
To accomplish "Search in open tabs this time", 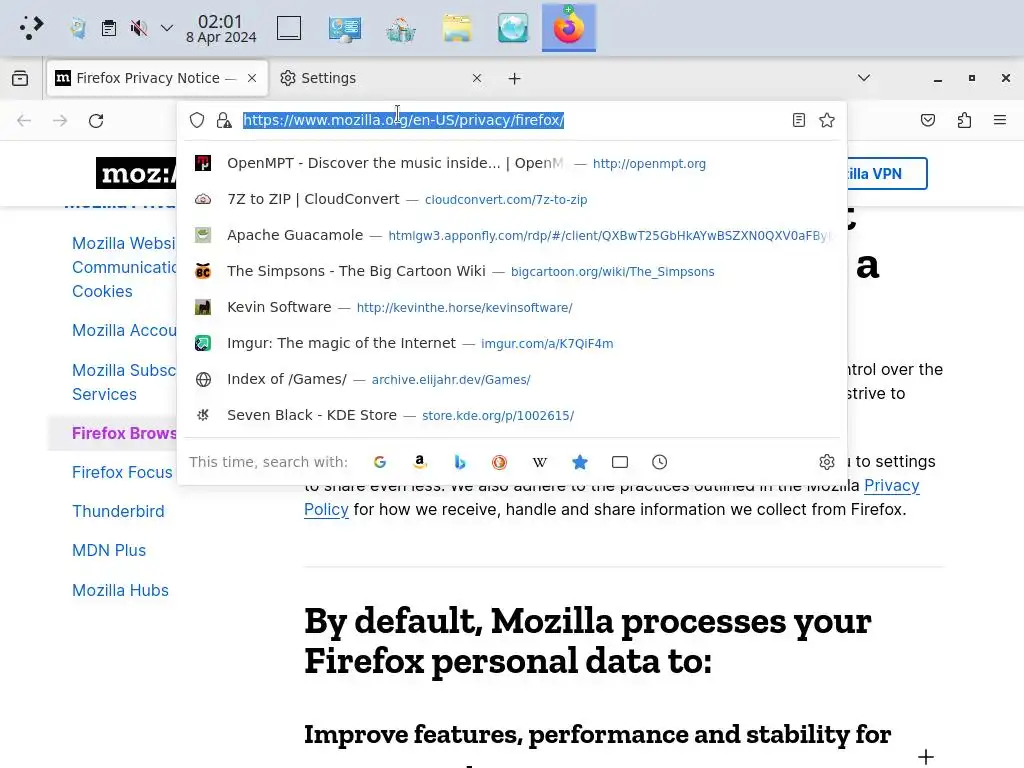I will pos(620,462).
